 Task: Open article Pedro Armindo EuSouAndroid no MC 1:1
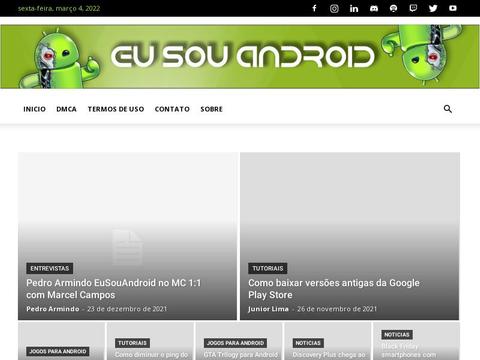tap(114, 289)
